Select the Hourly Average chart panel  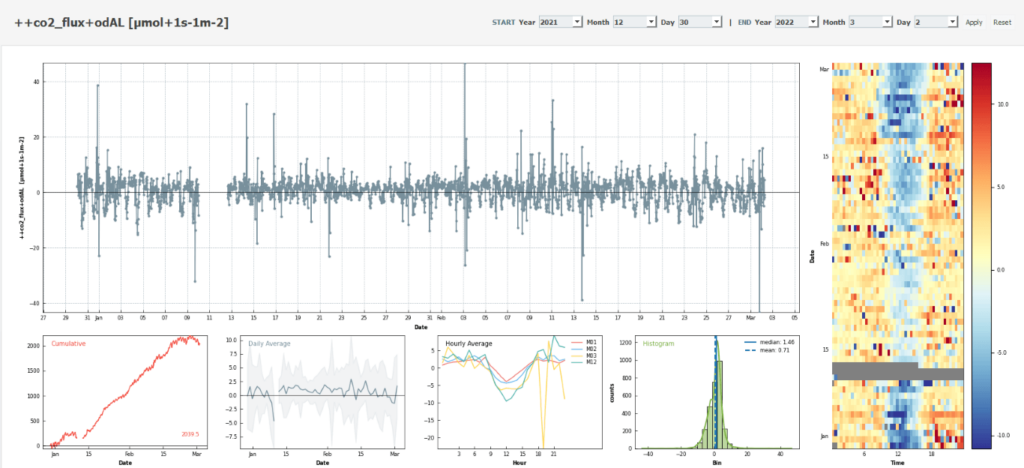point(522,391)
